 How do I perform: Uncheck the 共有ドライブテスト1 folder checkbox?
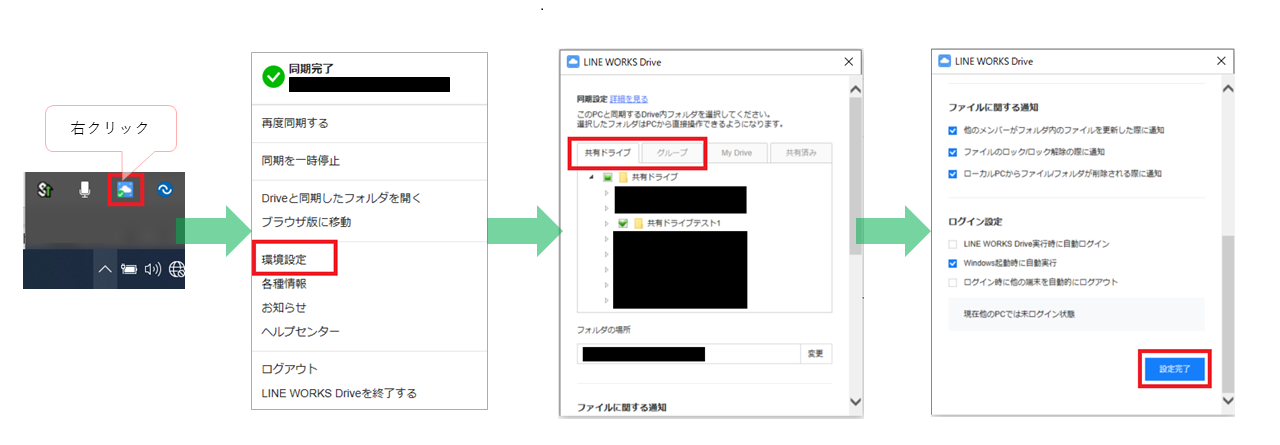pyautogui.click(x=623, y=223)
